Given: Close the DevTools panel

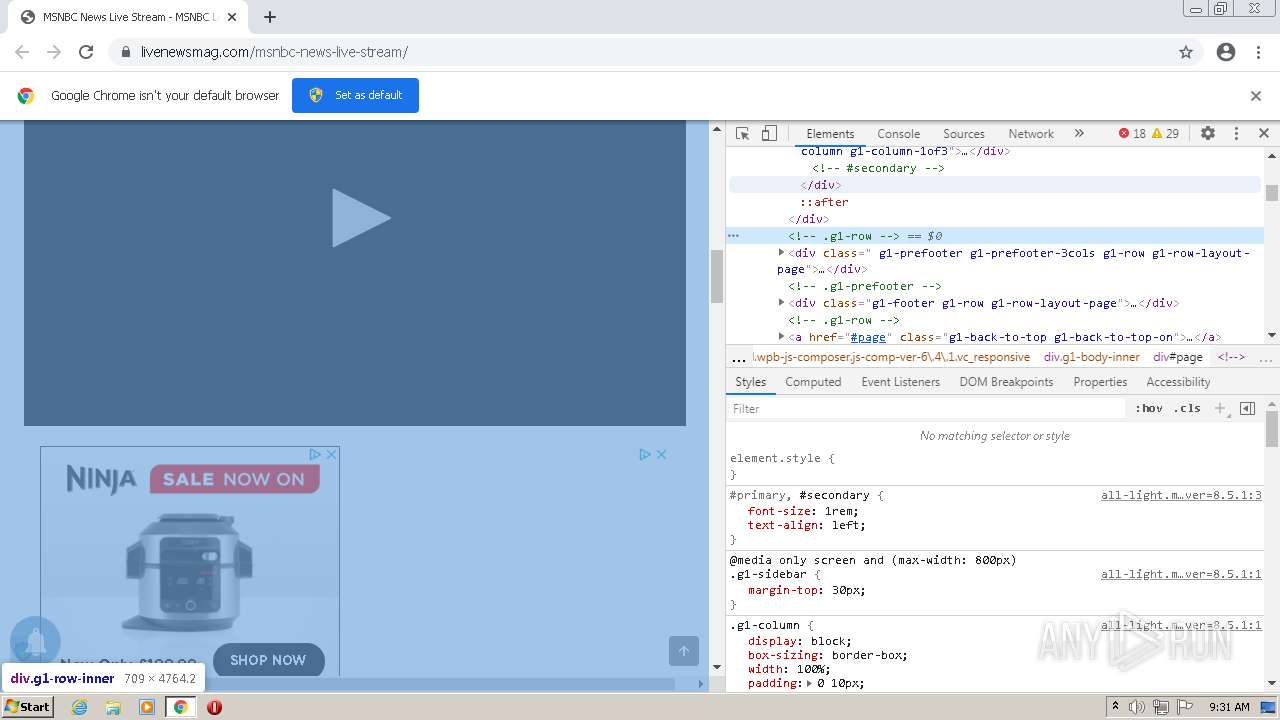Looking at the screenshot, I should [x=1263, y=133].
